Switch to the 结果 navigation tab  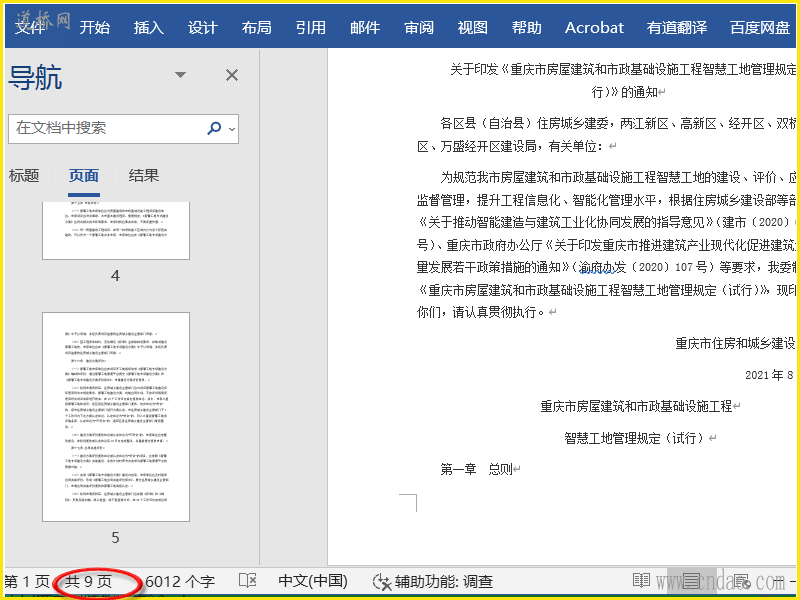point(144,176)
